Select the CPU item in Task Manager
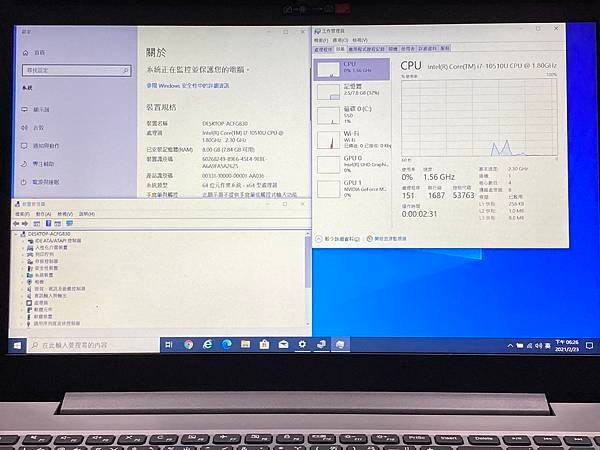Viewport: 600px width, 450px height. point(352,69)
